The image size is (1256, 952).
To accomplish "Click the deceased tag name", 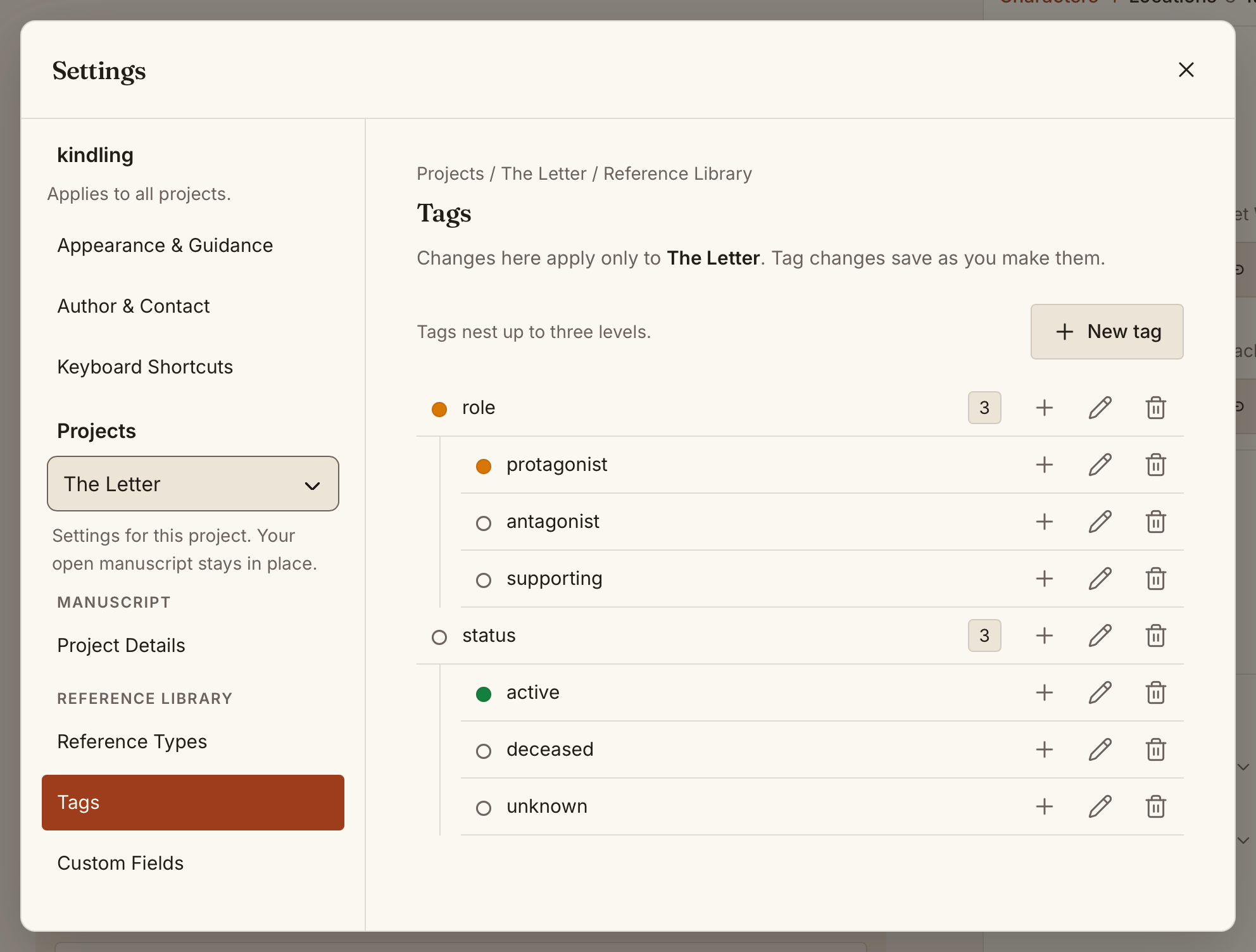I will click(550, 749).
